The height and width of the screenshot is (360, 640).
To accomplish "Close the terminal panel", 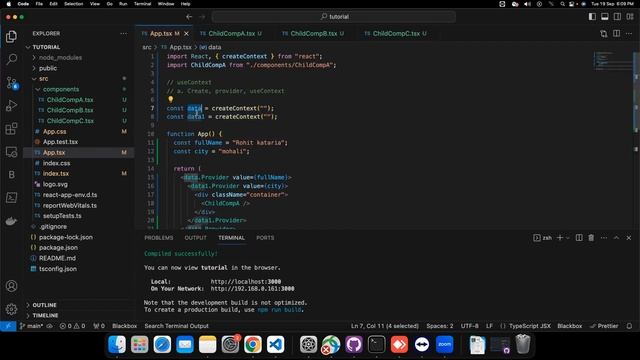I will [629, 238].
